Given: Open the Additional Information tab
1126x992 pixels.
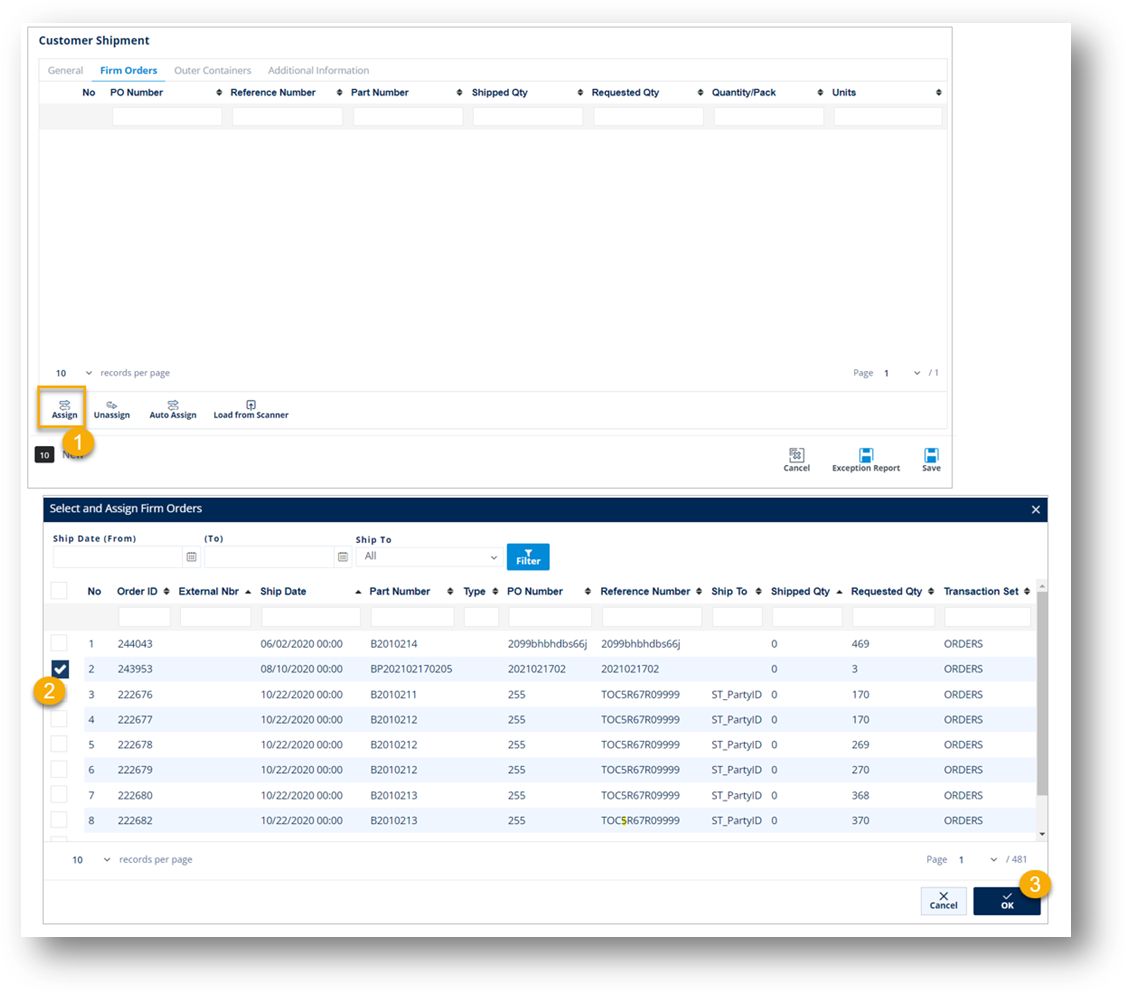Looking at the screenshot, I should pyautogui.click(x=318, y=71).
